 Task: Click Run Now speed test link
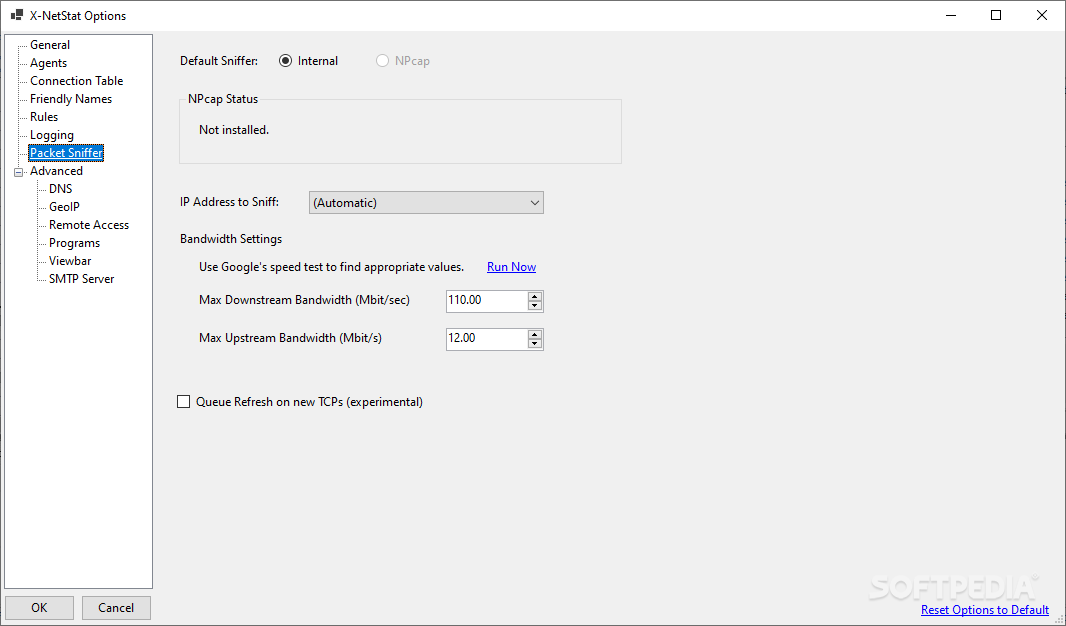[511, 267]
